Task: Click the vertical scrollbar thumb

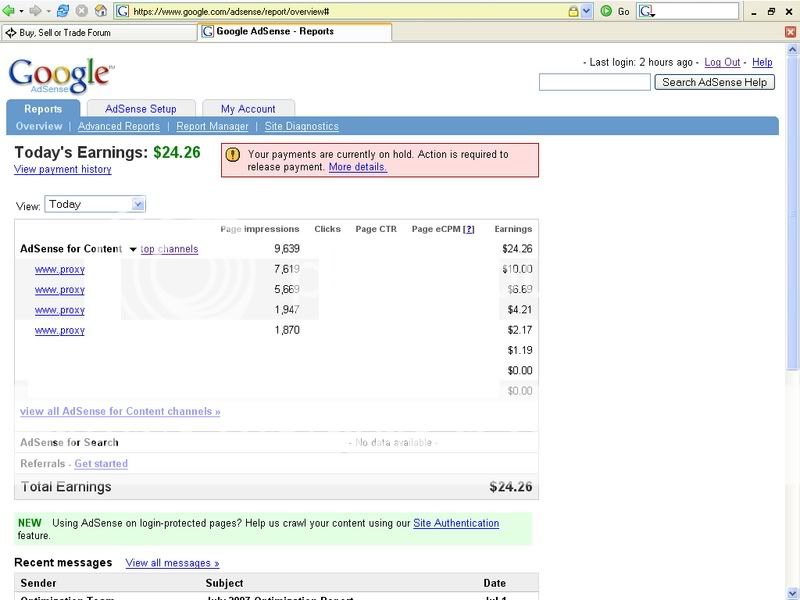Action: [792, 213]
